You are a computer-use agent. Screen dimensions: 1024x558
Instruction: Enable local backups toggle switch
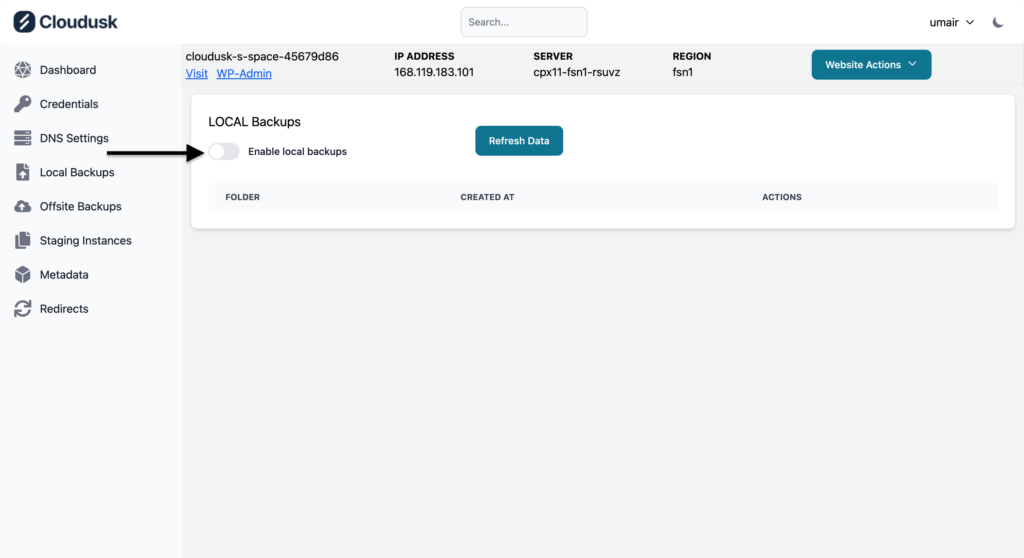point(224,151)
